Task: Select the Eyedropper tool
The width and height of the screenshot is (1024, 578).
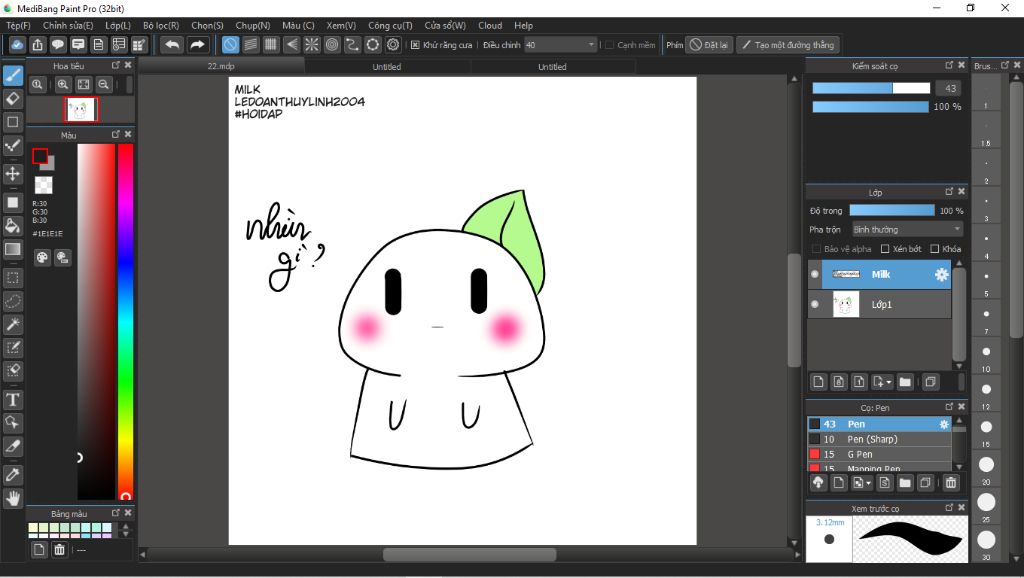Action: coord(13,475)
